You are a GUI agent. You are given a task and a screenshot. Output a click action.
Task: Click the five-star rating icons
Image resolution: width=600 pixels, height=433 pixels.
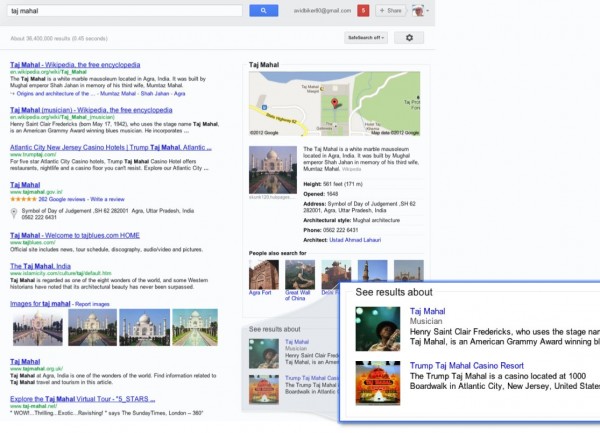(x=23, y=199)
